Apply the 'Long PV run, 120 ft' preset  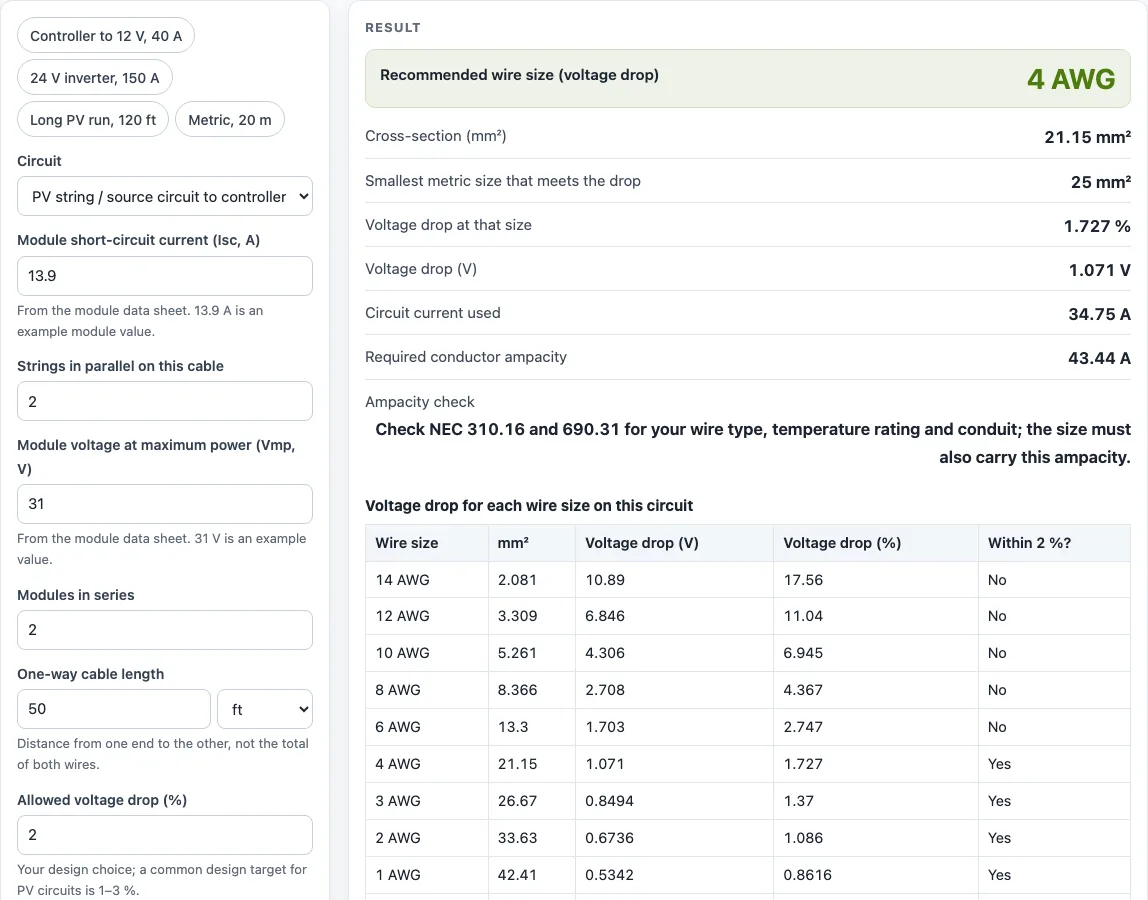click(93, 119)
